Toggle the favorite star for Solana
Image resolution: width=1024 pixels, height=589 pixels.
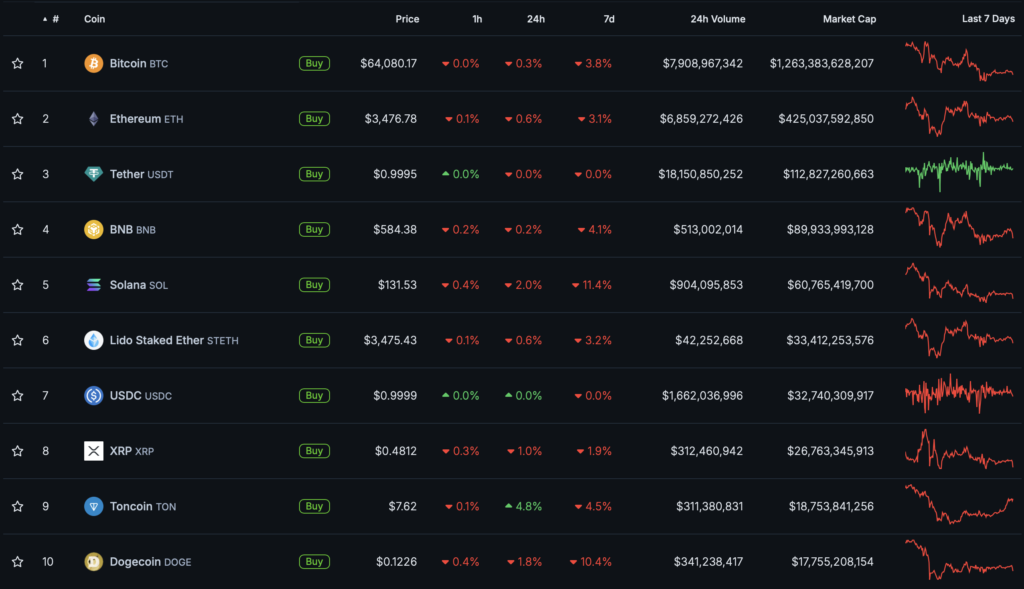tap(17, 285)
